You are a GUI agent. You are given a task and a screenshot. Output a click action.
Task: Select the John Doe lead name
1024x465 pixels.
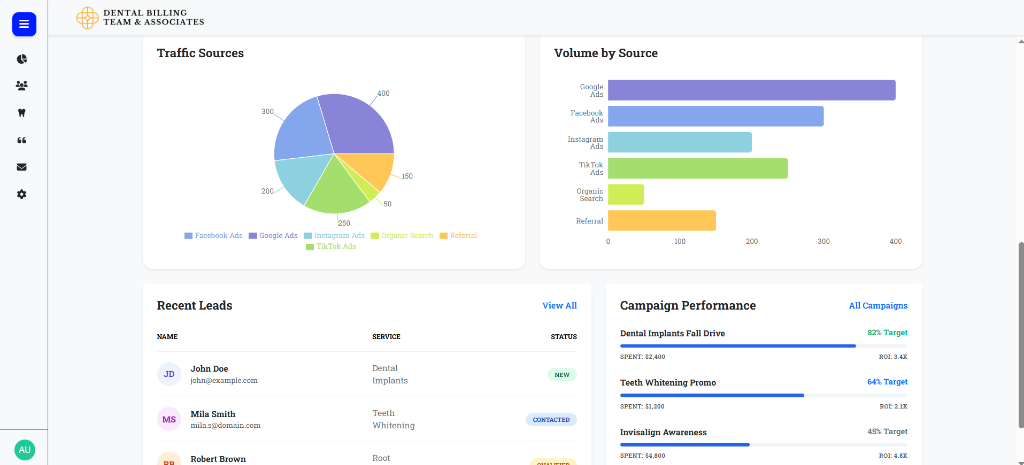tap(209, 369)
